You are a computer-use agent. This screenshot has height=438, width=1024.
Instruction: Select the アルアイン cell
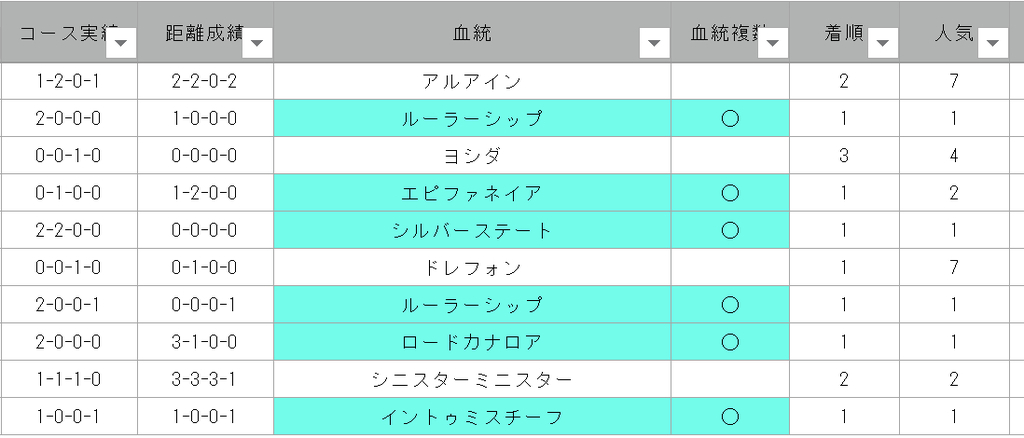click(472, 82)
